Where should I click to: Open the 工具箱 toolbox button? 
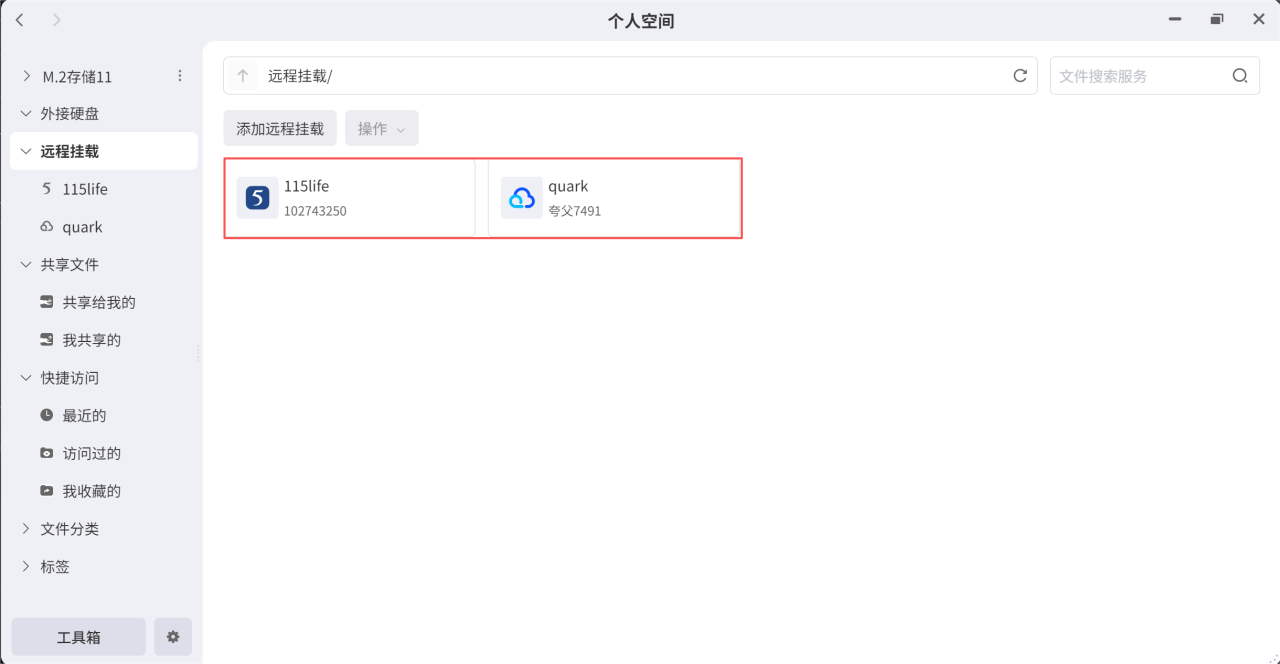tap(79, 637)
